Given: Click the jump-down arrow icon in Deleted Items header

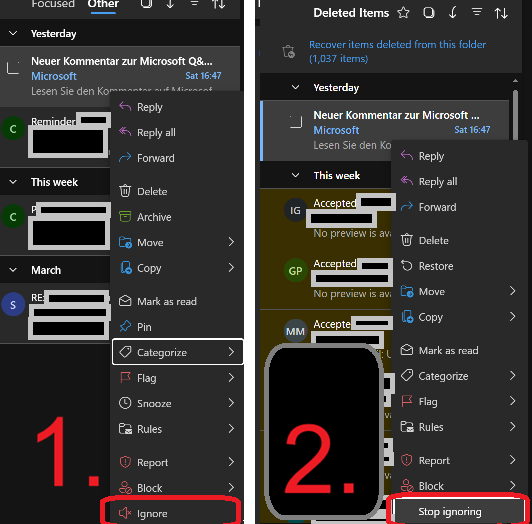Looking at the screenshot, I should click(x=453, y=13).
